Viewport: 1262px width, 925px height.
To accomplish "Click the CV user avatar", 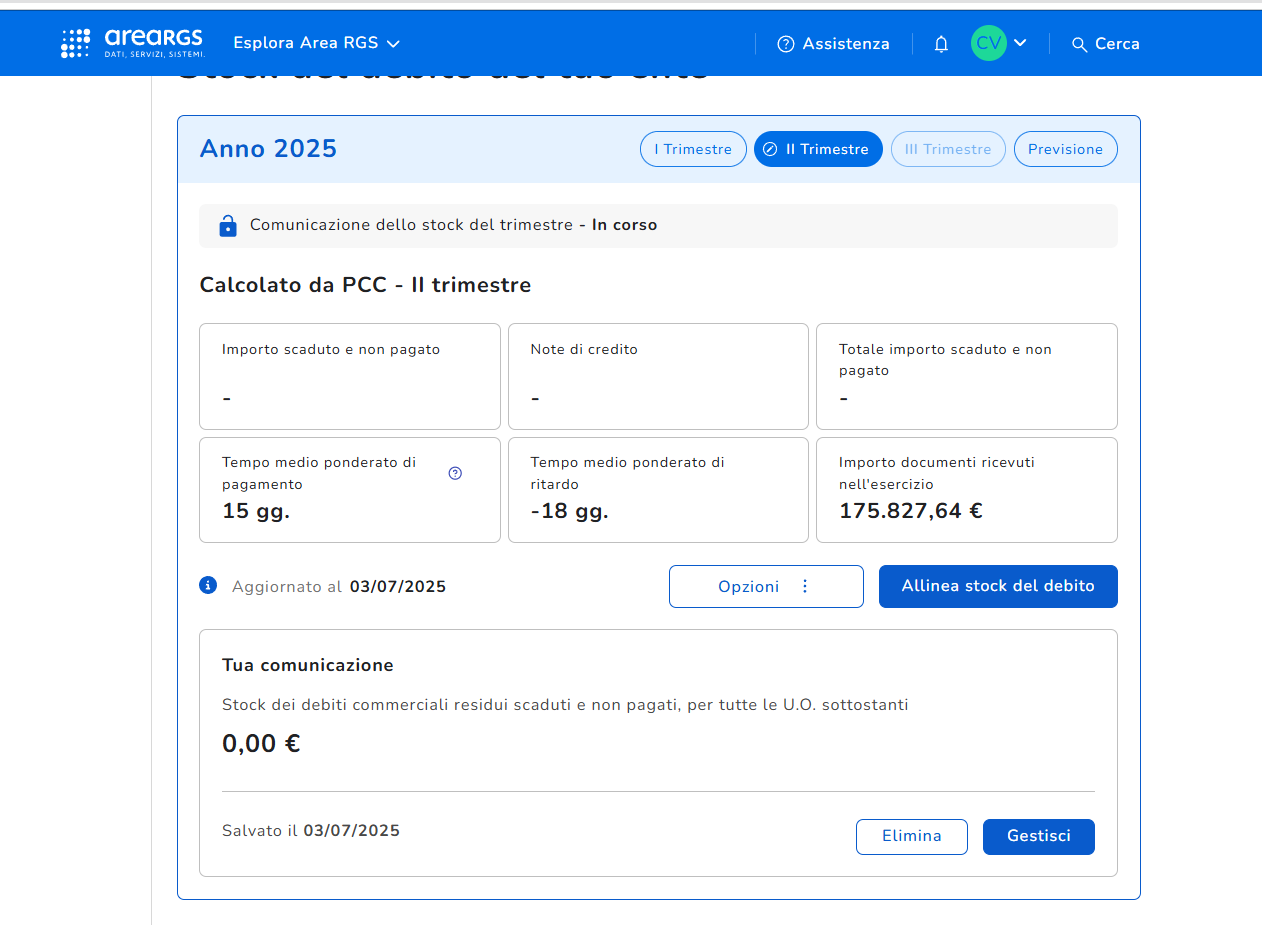I will pyautogui.click(x=988, y=43).
